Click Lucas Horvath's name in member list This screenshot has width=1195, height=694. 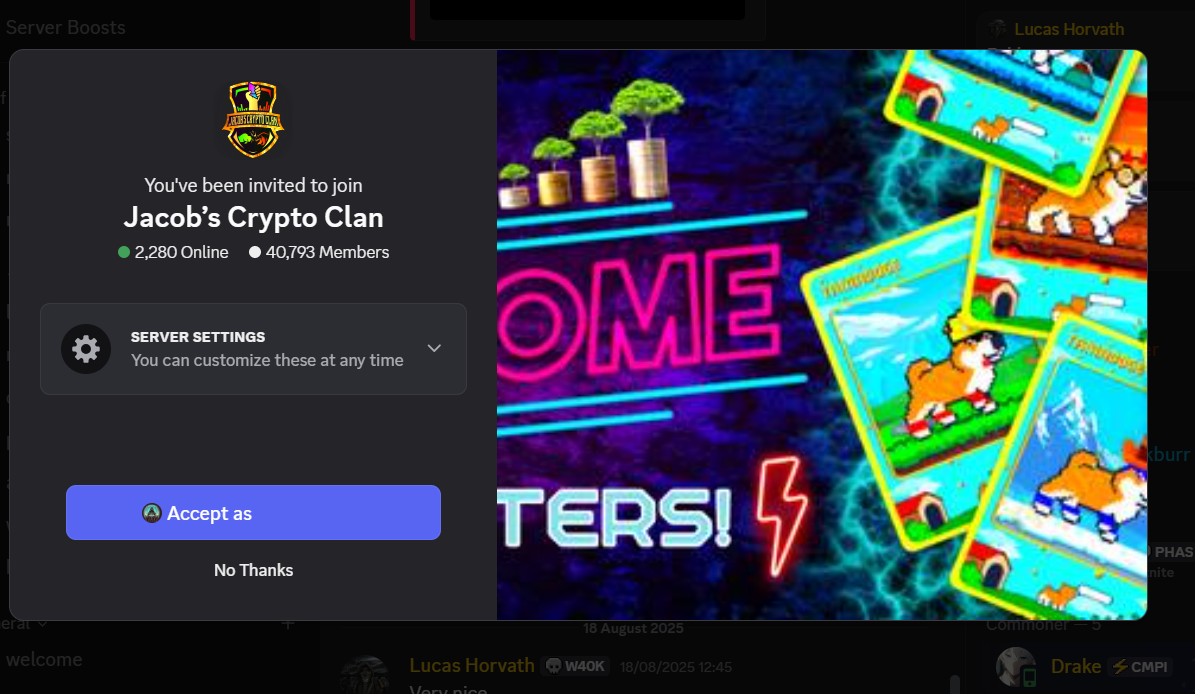pyautogui.click(x=1069, y=29)
